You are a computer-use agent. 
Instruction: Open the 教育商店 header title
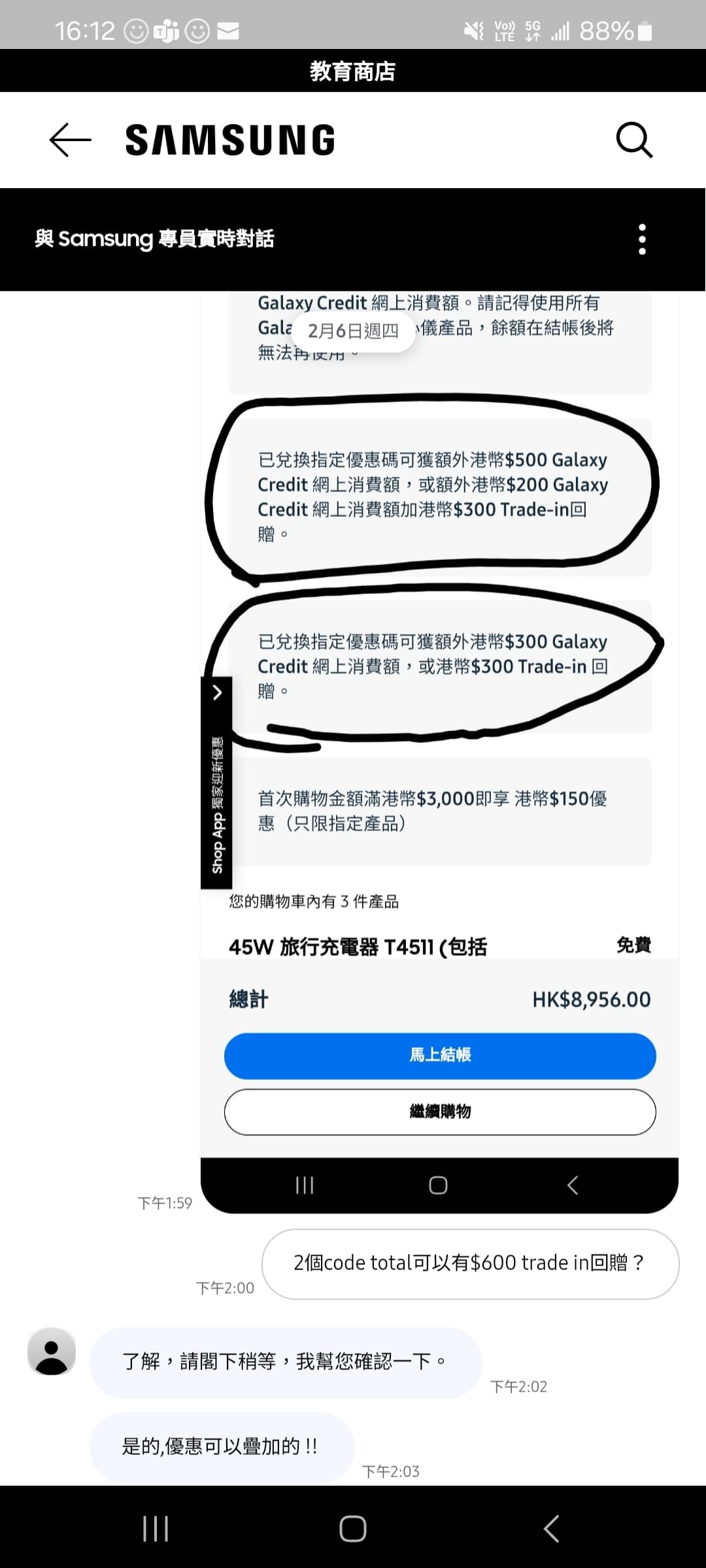pos(353,71)
